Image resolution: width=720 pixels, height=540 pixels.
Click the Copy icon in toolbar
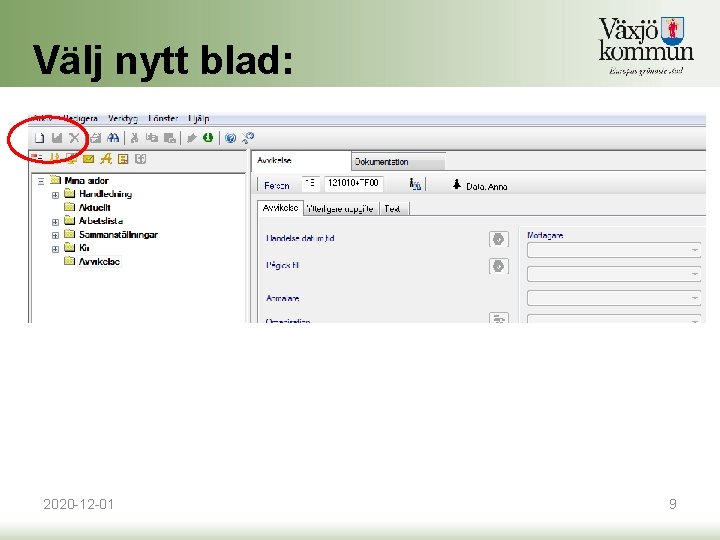(152, 138)
